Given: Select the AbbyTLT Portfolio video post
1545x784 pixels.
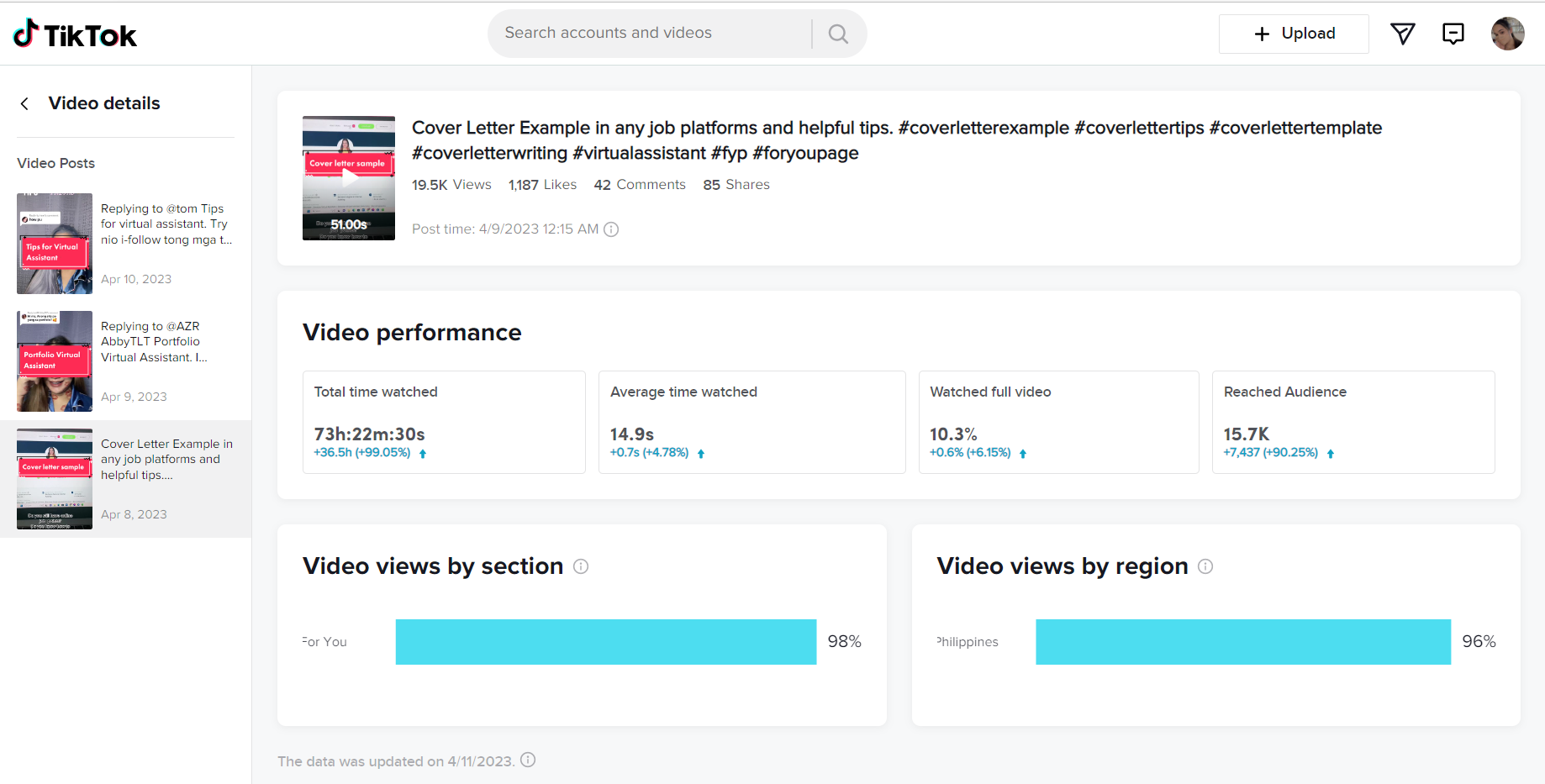Looking at the screenshot, I should click(x=125, y=361).
